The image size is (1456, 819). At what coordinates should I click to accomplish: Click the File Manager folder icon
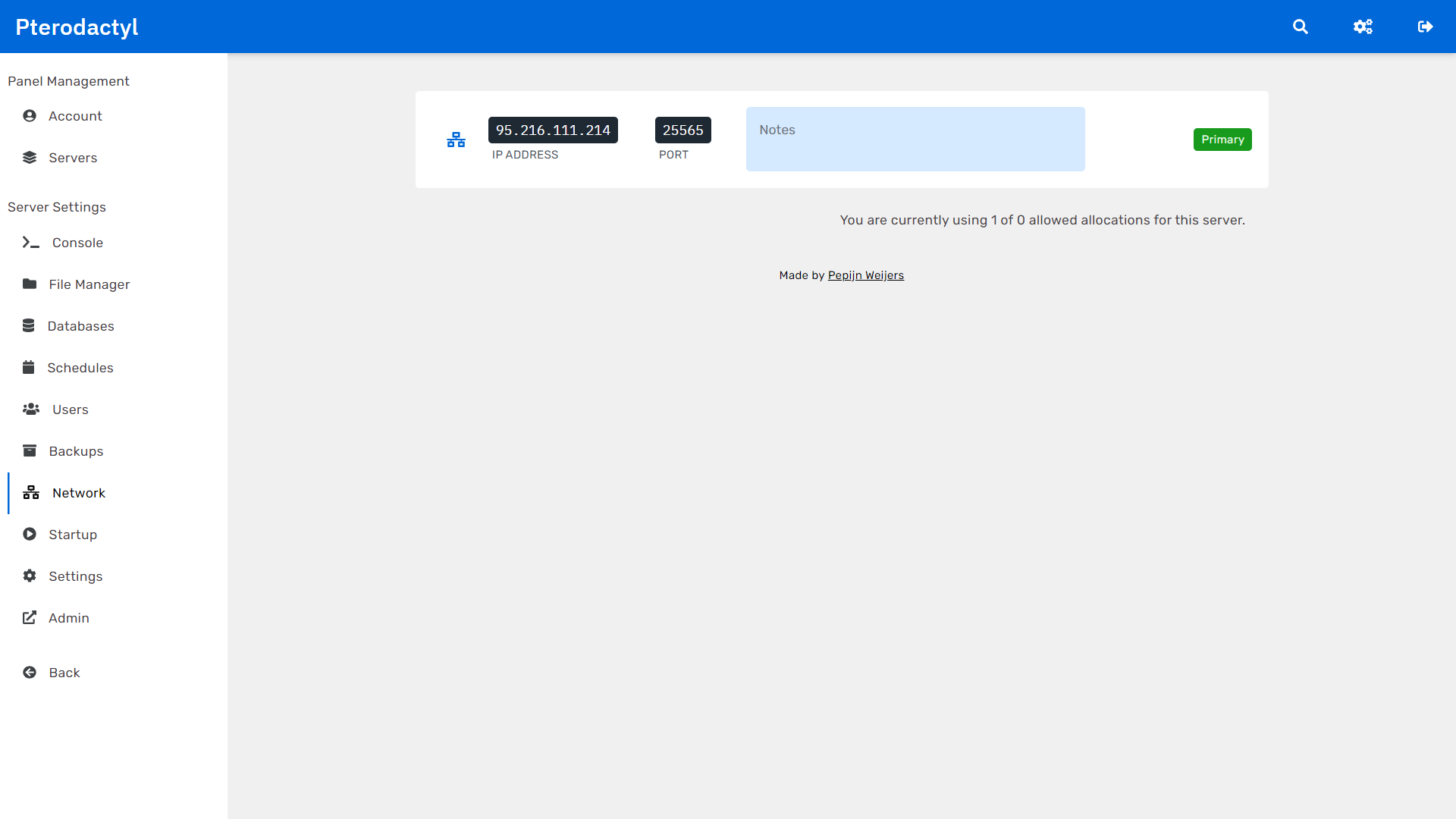[30, 284]
